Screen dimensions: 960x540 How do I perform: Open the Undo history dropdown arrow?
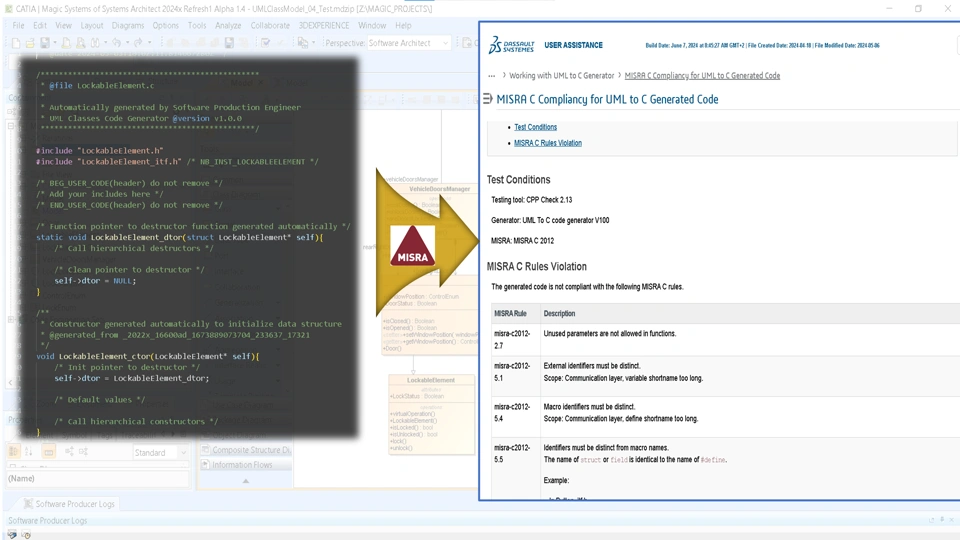tap(127, 43)
